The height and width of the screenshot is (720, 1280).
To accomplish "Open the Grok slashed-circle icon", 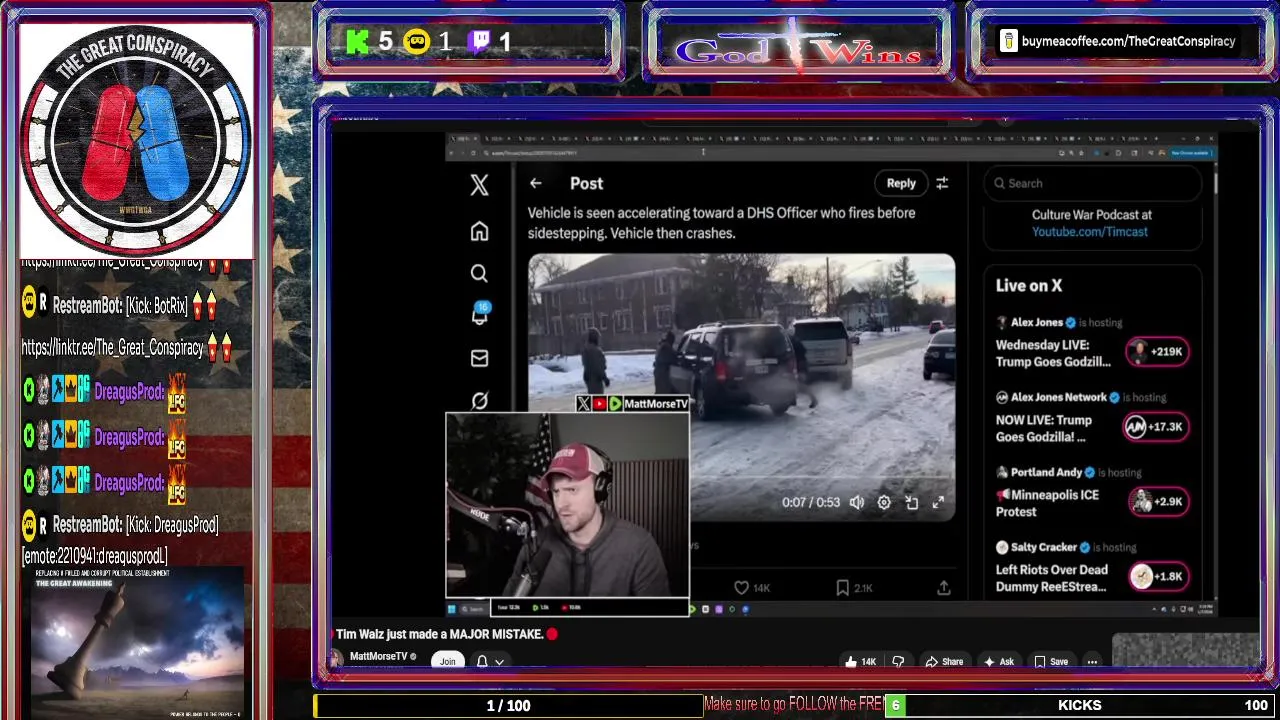I will pos(479,401).
